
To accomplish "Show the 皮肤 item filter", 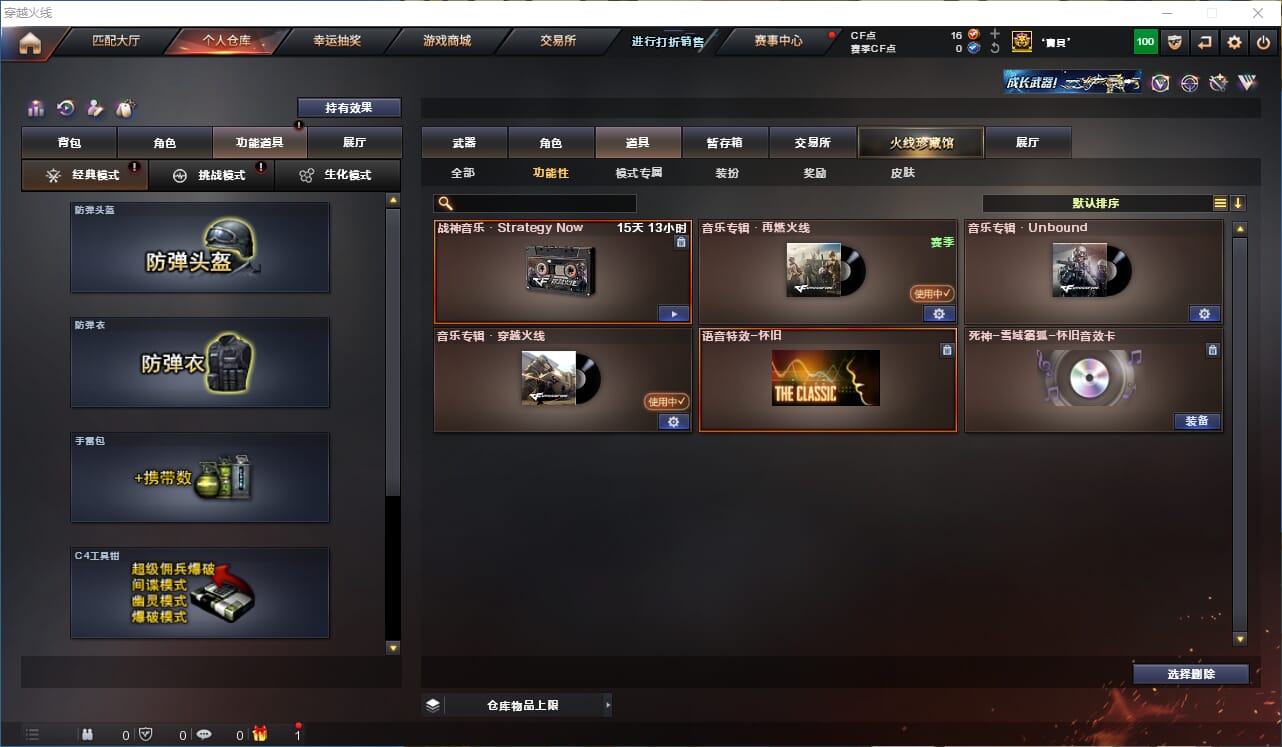I will (x=903, y=173).
